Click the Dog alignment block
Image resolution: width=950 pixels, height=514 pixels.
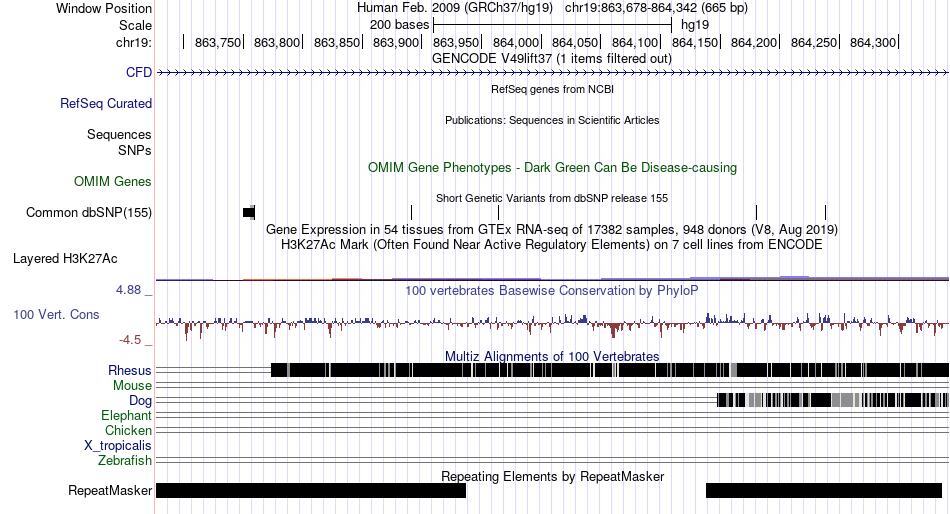point(832,400)
